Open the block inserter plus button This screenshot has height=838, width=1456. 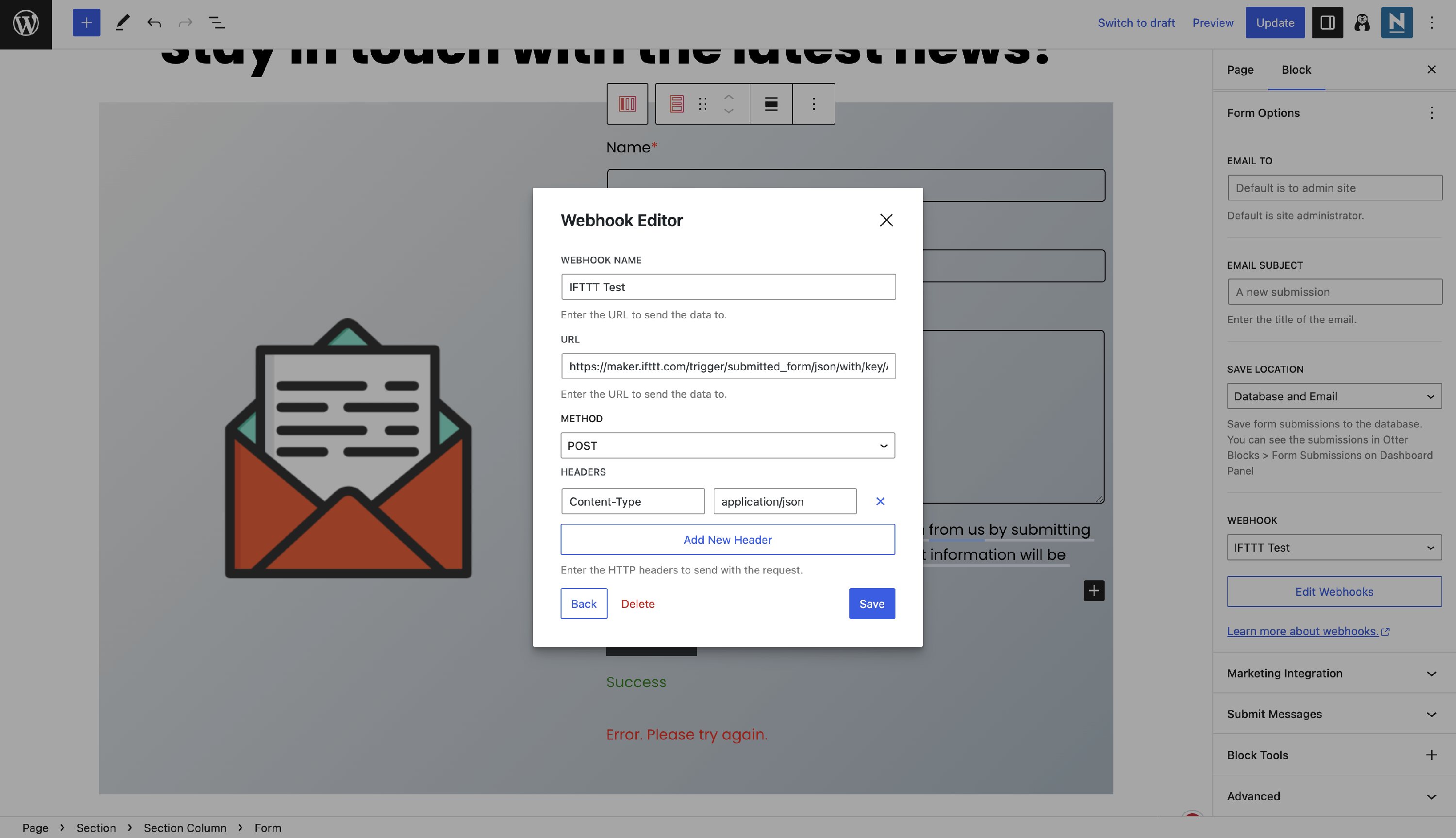(x=86, y=23)
